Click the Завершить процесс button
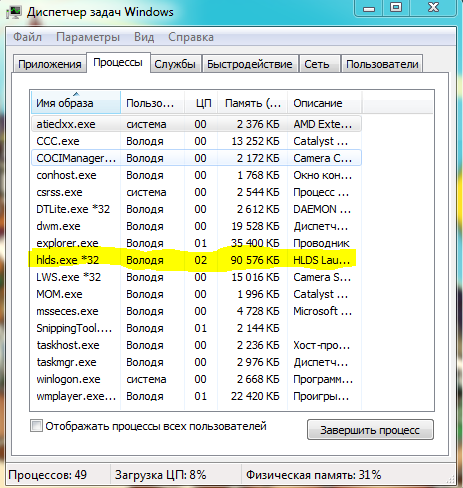463x488 pixels. [370, 430]
